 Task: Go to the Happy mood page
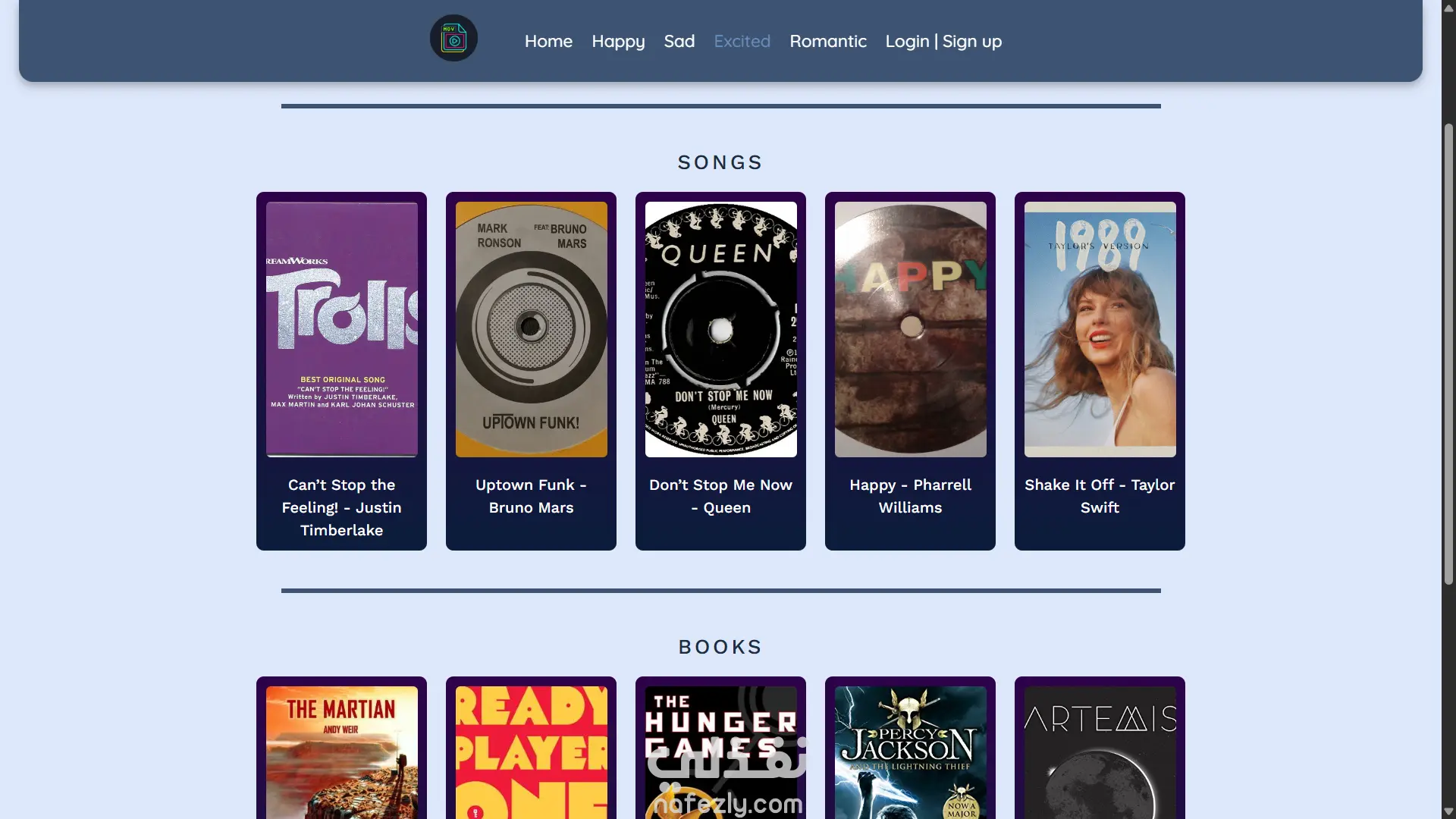pos(618,42)
